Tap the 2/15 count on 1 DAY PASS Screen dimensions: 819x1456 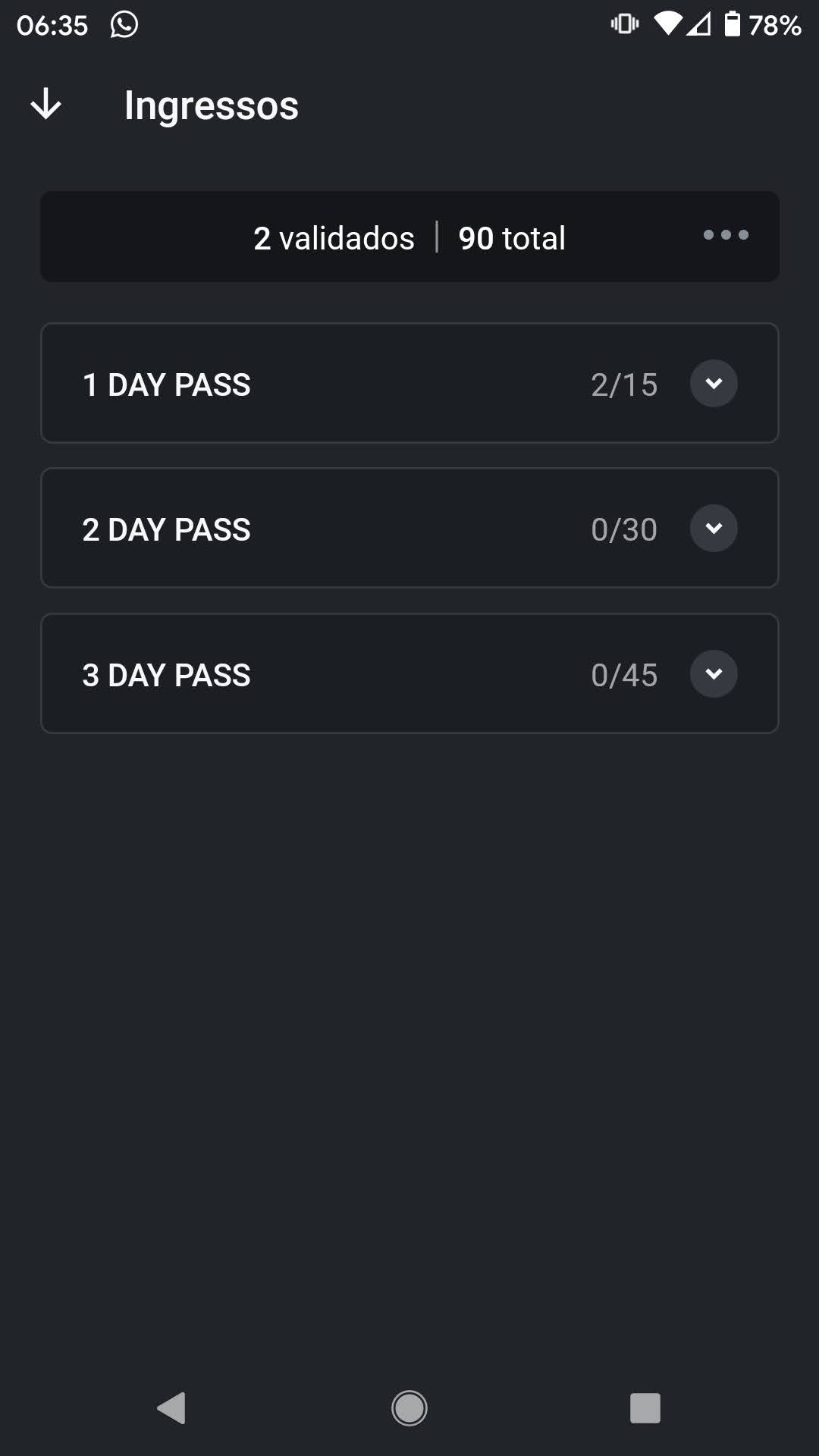tap(624, 384)
